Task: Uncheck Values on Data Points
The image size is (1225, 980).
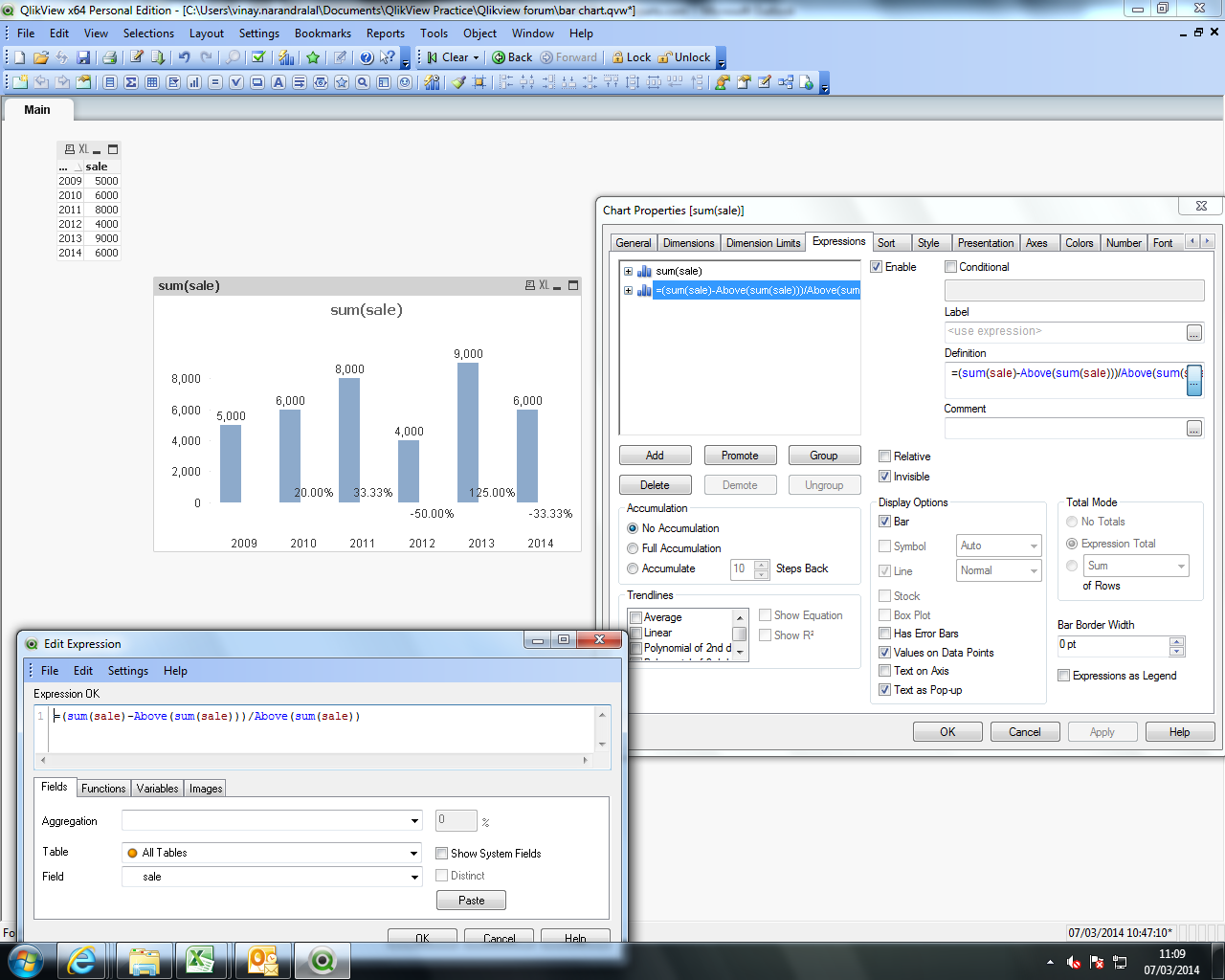Action: 885,653
